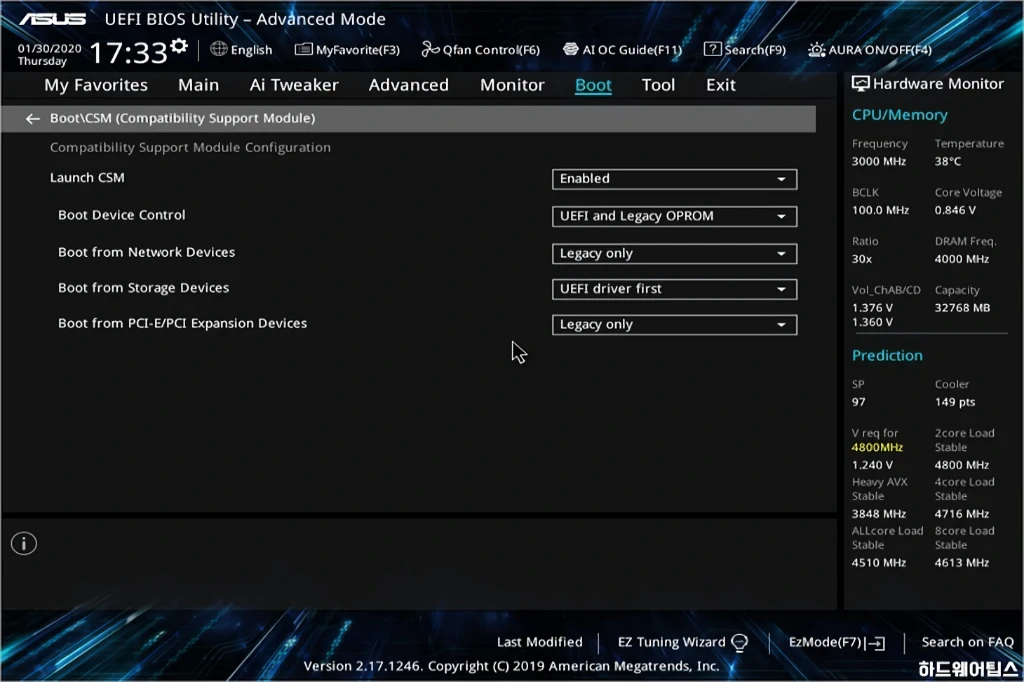Select Boot from Network Devices label
This screenshot has width=1024, height=682.
point(146,252)
